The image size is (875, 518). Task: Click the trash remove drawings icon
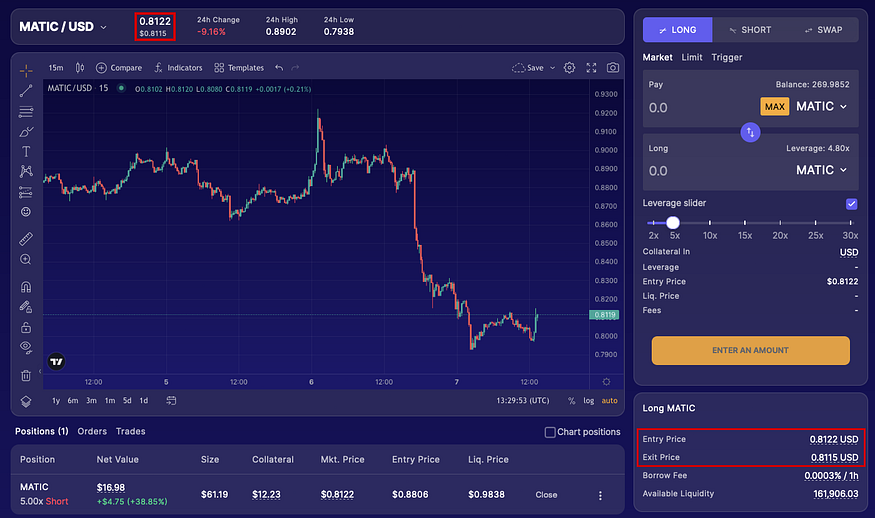point(26,375)
